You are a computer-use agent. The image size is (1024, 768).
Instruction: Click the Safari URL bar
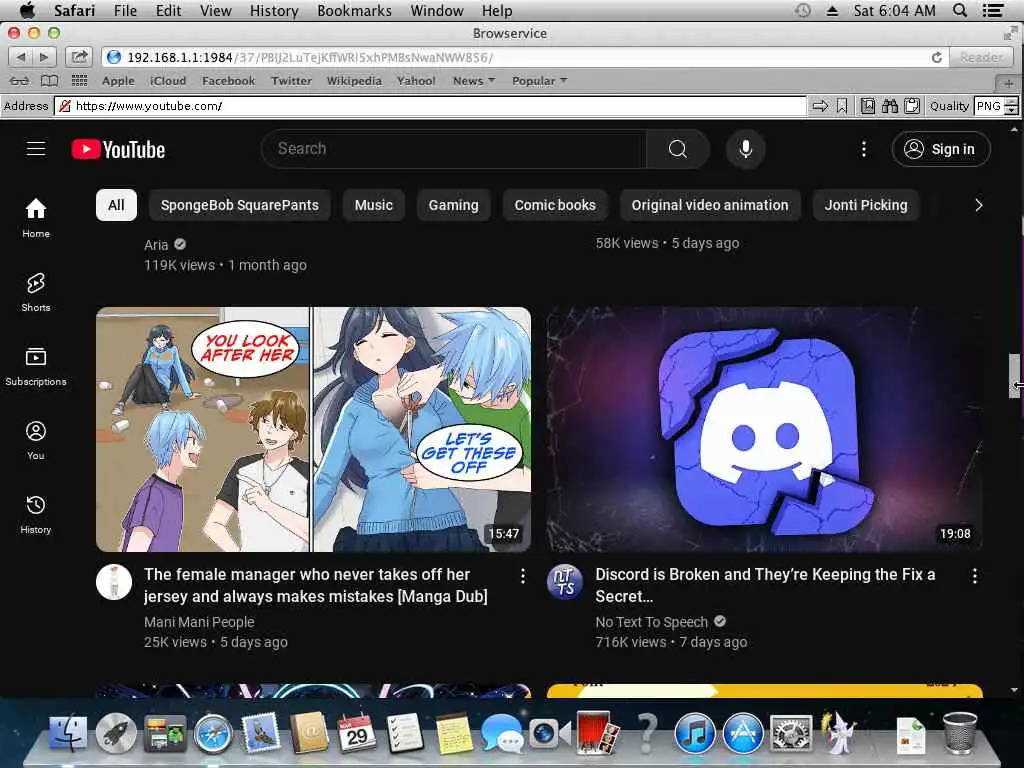pos(526,57)
